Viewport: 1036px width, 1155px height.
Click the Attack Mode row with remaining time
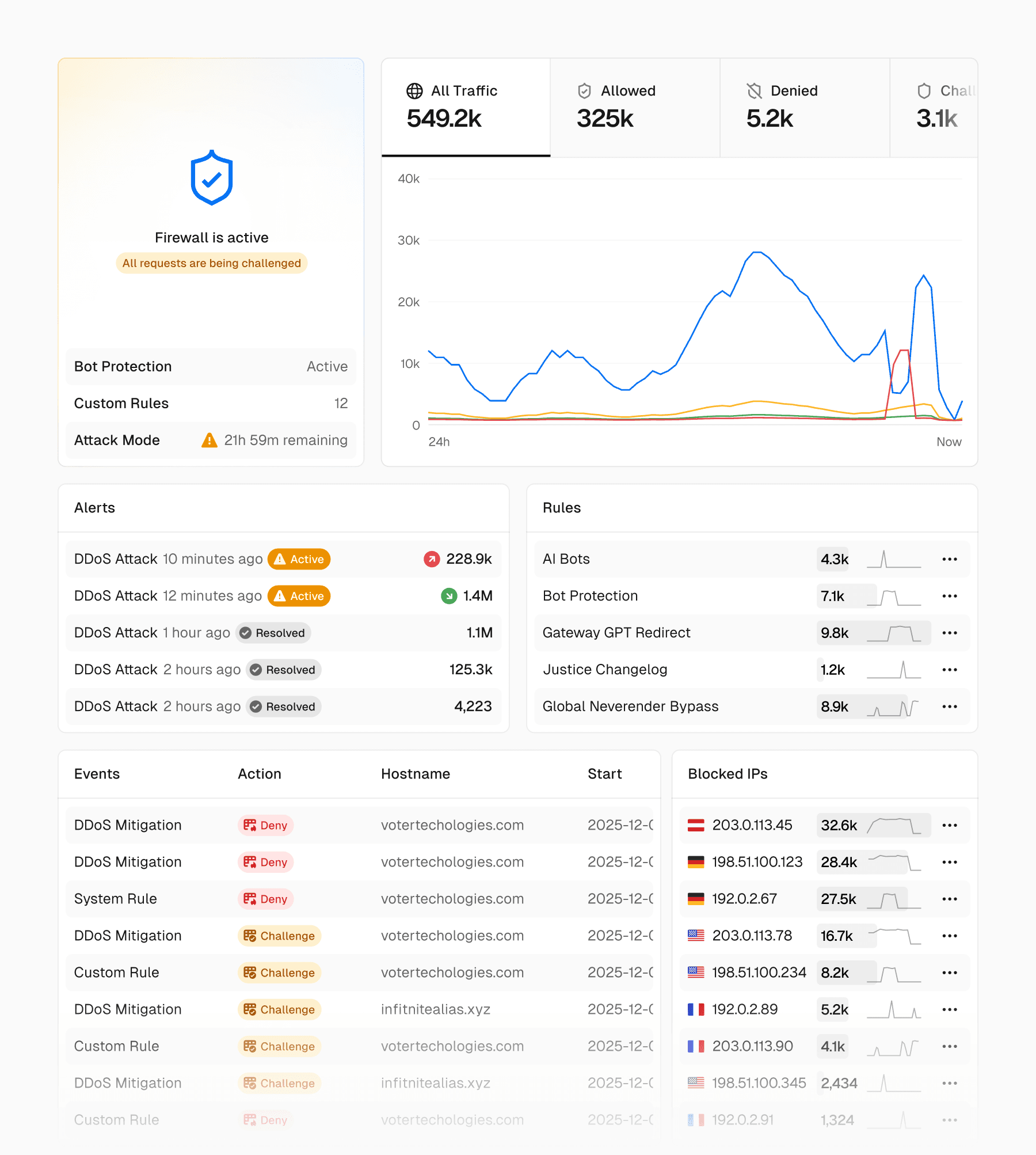tap(211, 440)
